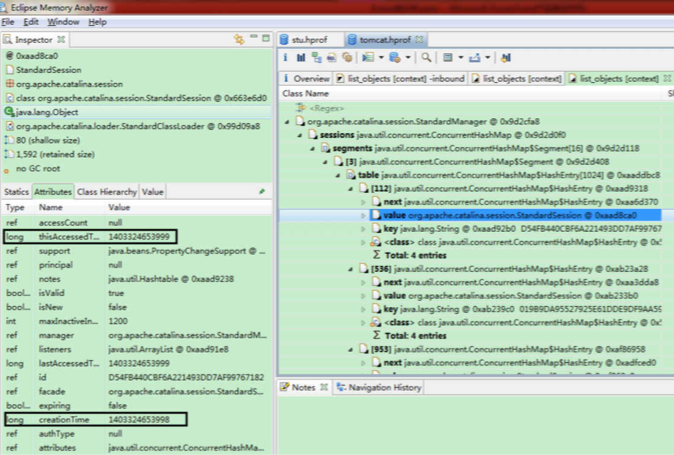Open the Query Browser dropdown arrow
The height and width of the screenshot is (455, 674).
(407, 58)
